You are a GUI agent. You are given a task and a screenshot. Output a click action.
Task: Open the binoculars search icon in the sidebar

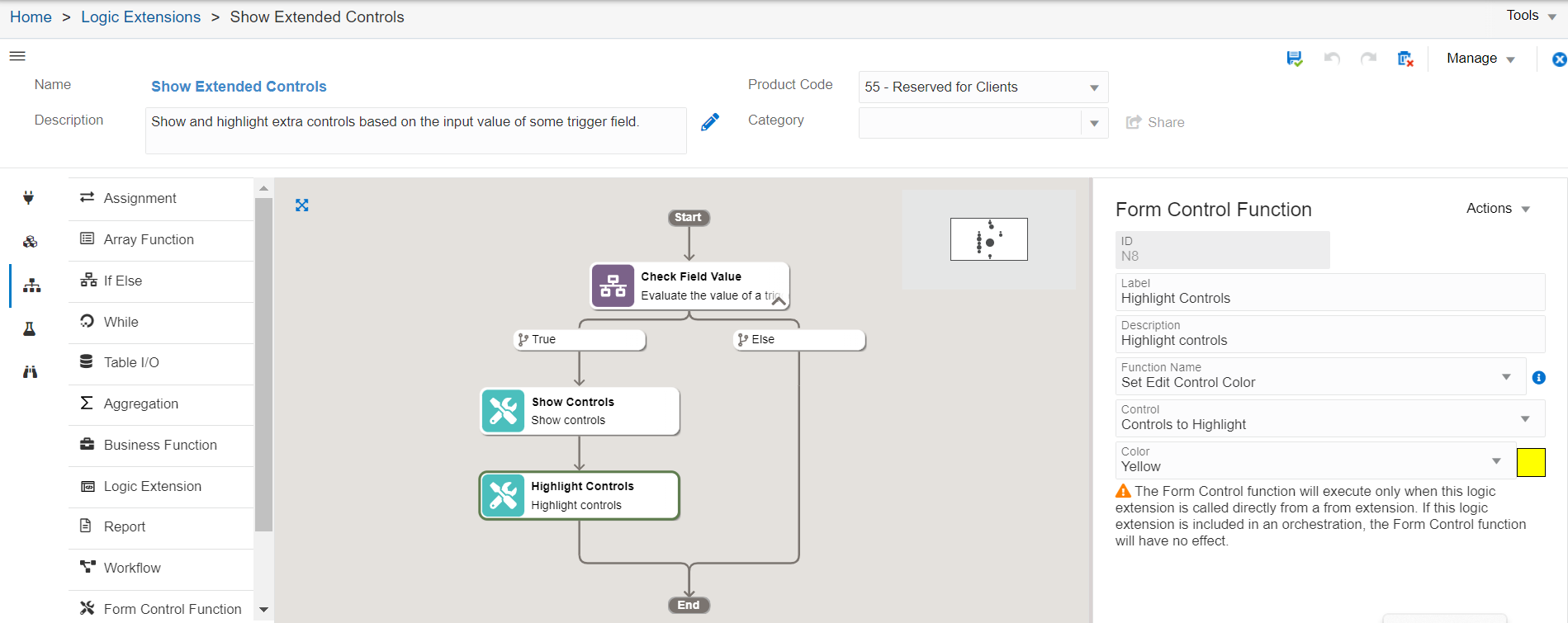[x=31, y=372]
